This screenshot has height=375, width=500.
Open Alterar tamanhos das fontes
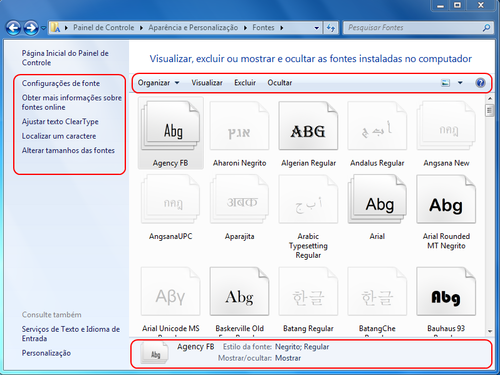point(68,150)
